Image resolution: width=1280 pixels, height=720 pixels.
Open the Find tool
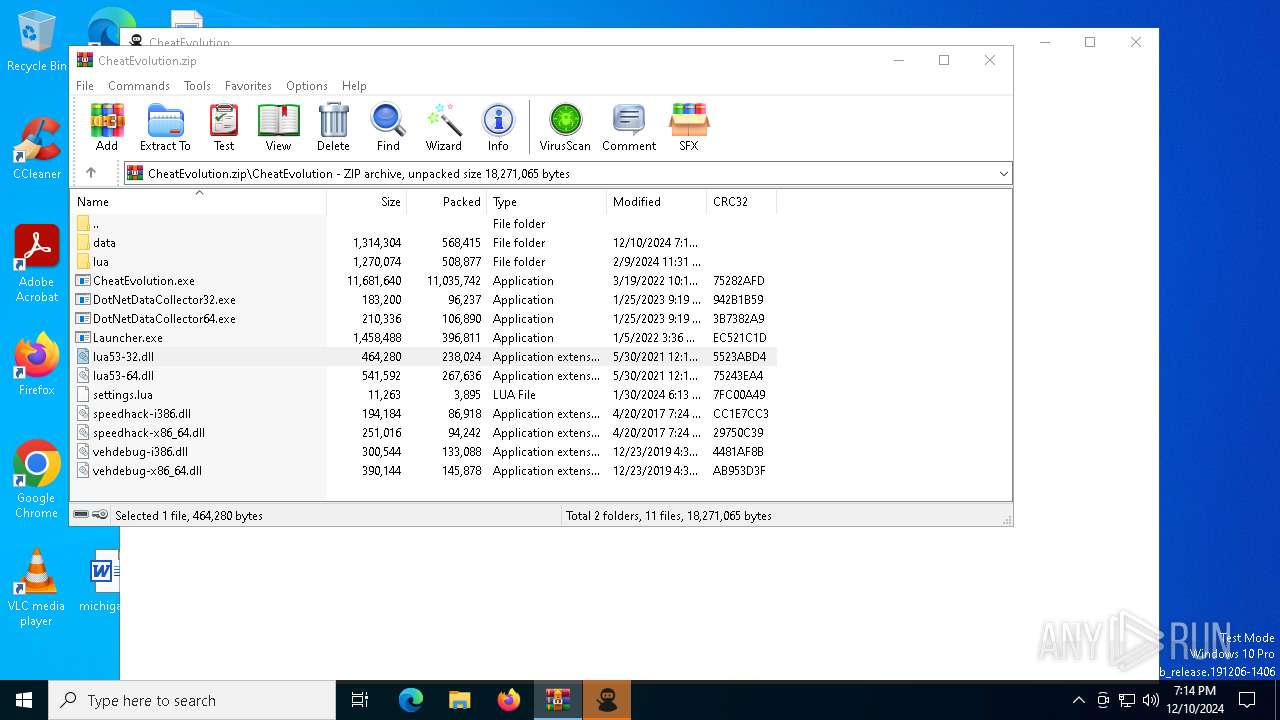388,127
